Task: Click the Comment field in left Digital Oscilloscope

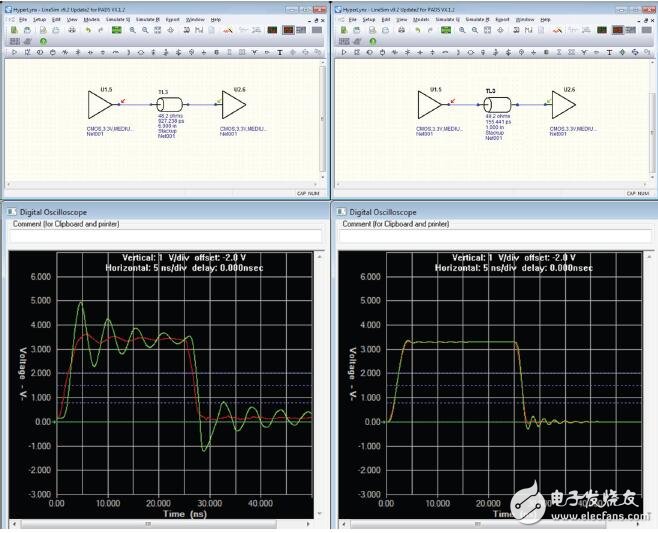Action: tap(165, 237)
